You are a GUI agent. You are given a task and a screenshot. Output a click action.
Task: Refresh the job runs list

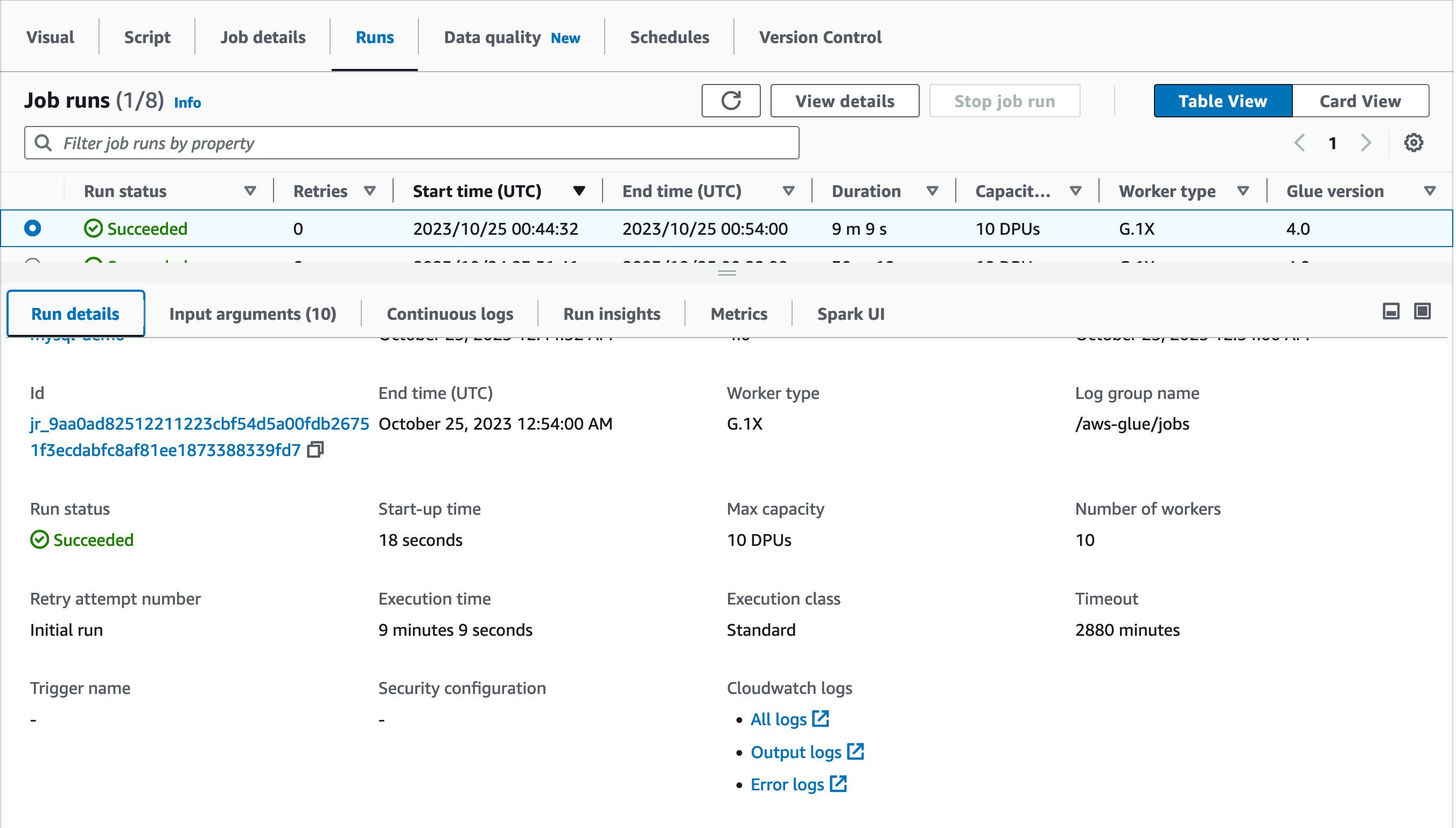(731, 101)
